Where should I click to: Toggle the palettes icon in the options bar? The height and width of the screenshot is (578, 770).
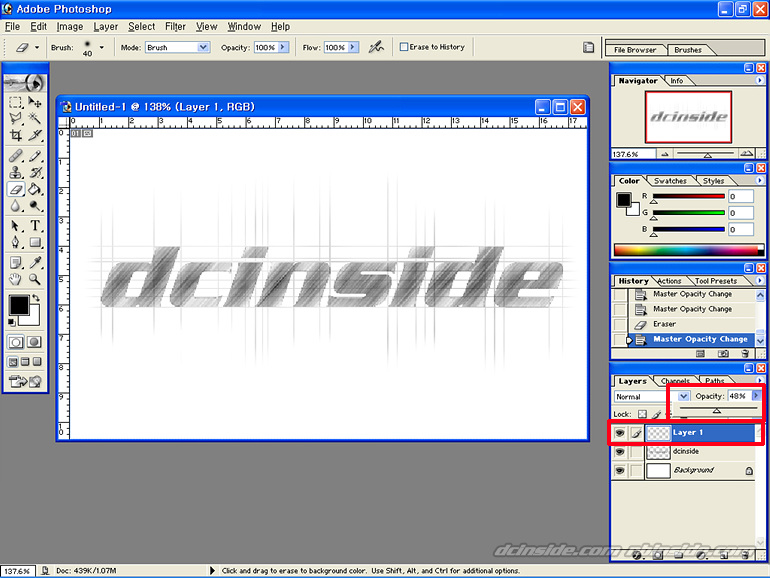point(588,47)
